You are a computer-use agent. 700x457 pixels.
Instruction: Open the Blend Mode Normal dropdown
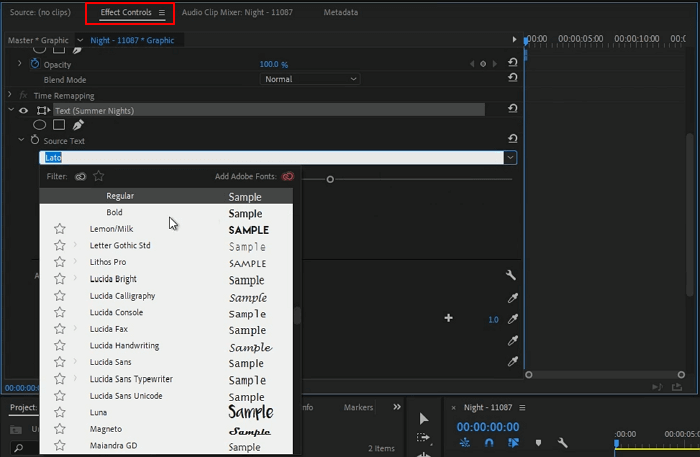pyautogui.click(x=310, y=79)
